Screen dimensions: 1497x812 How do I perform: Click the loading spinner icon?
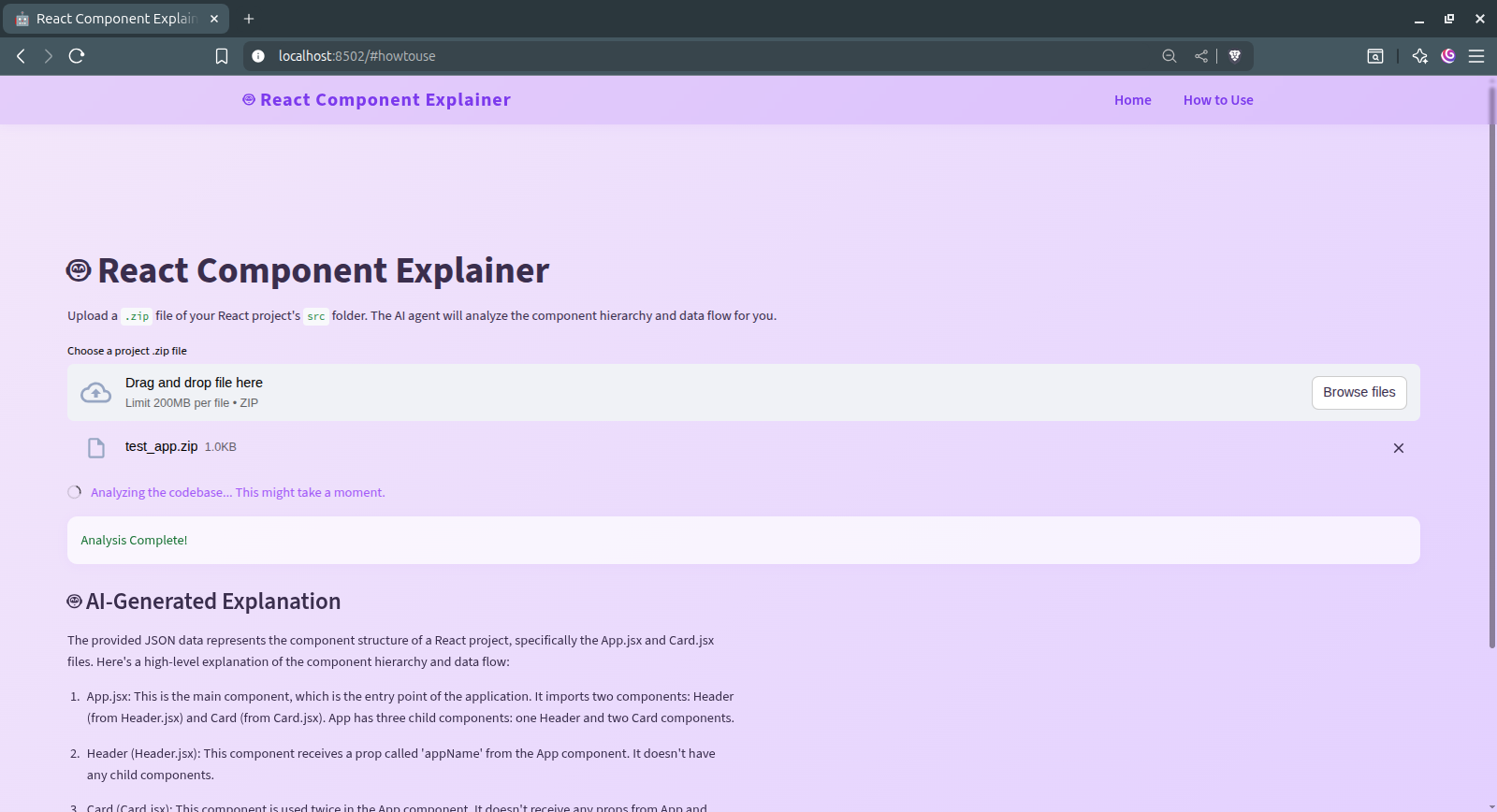[75, 492]
